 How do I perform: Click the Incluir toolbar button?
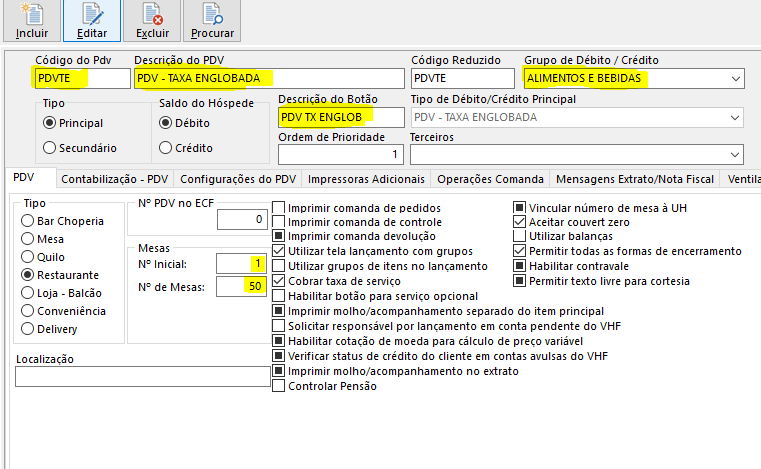pyautogui.click(x=32, y=21)
